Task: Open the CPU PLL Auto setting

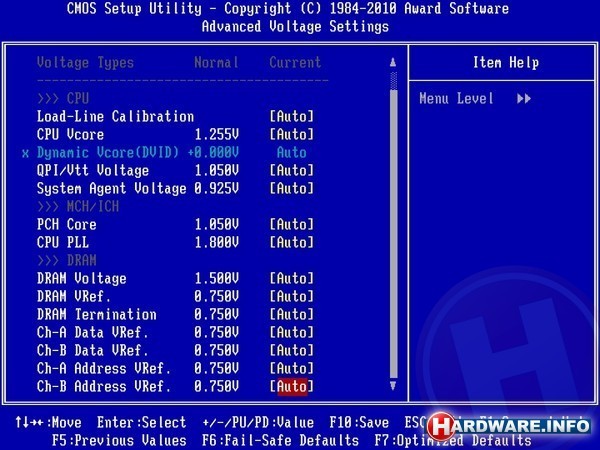Action: point(292,242)
